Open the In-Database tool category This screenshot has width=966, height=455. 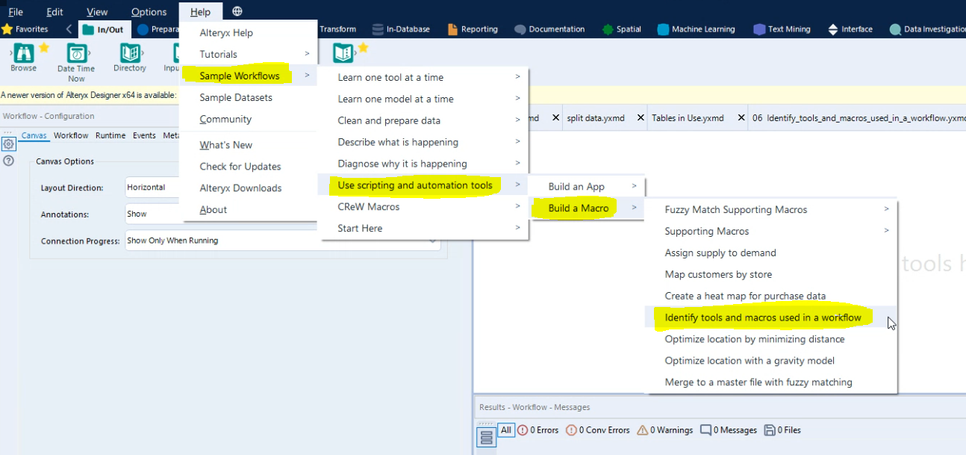click(401, 29)
